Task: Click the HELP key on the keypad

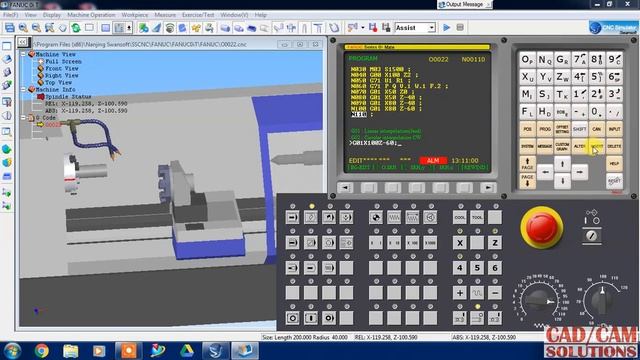Action: (614, 164)
